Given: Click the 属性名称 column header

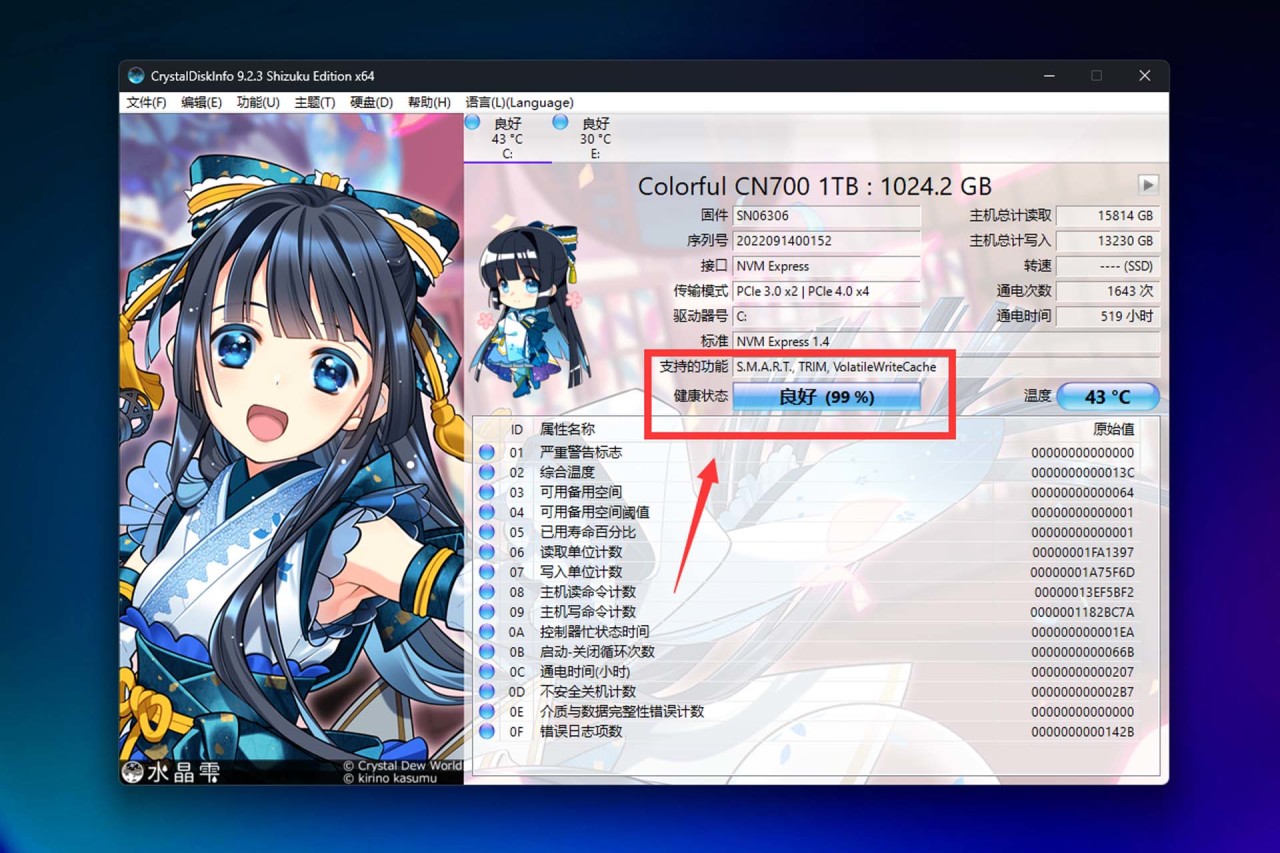Looking at the screenshot, I should tap(567, 430).
